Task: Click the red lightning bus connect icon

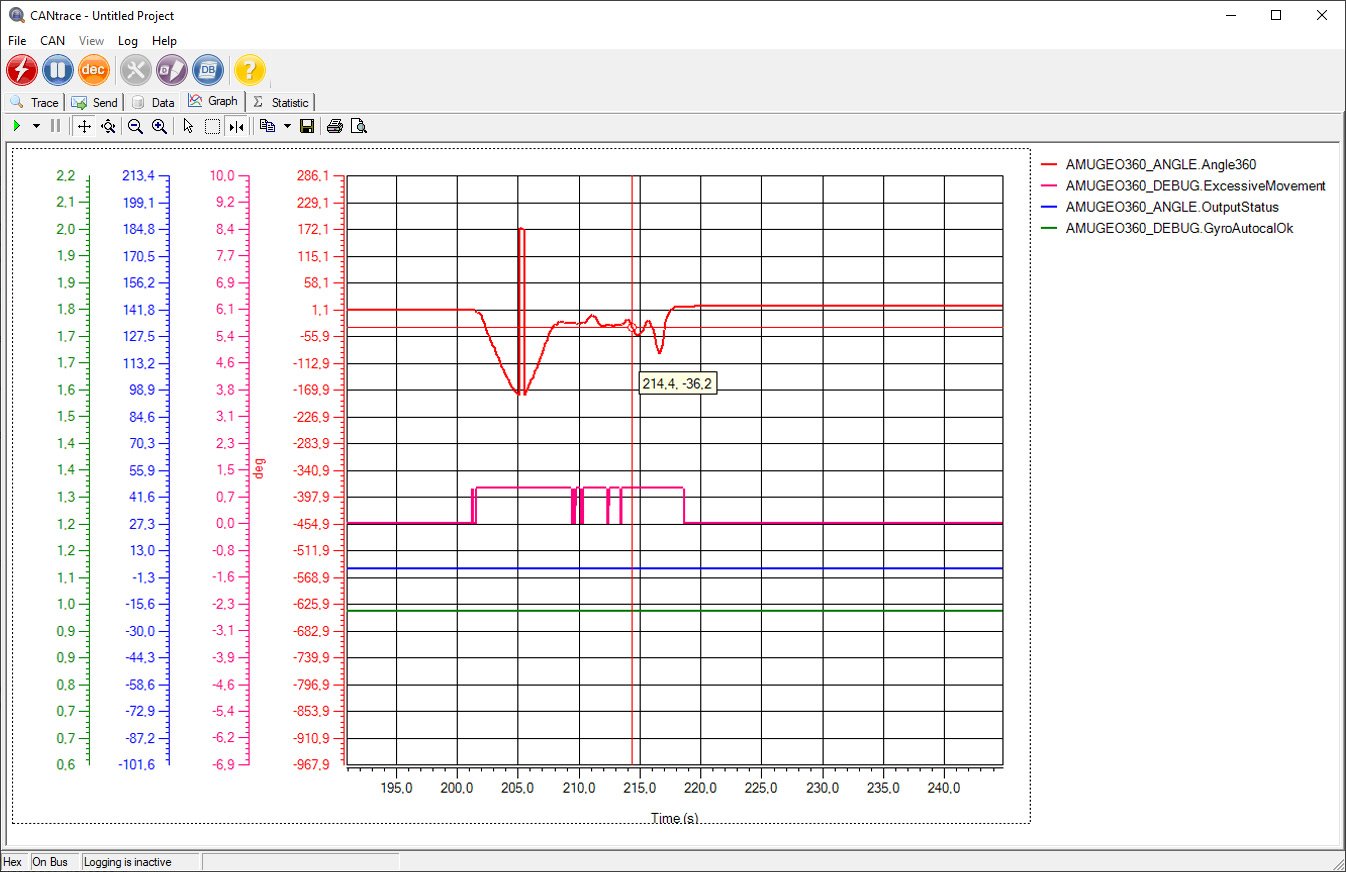Action: pyautogui.click(x=22, y=70)
